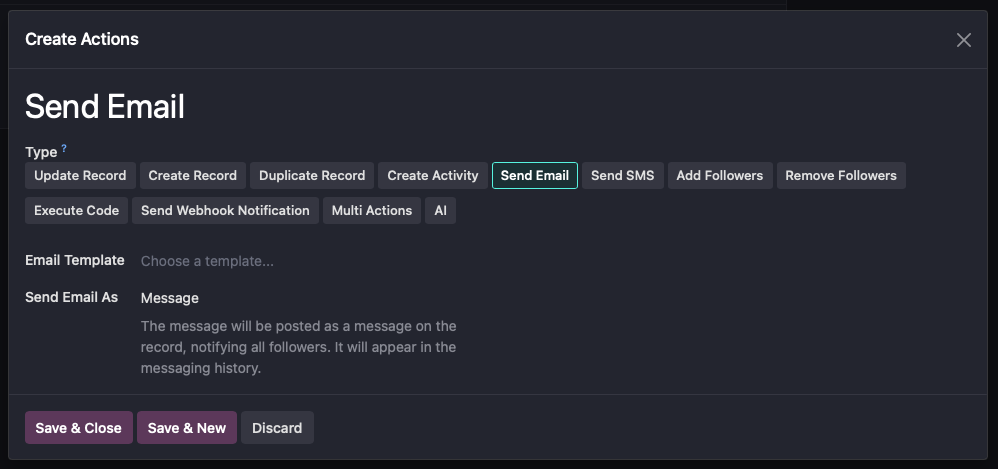The image size is (998, 469).
Task: Pick the Add Followers action type
Action: click(719, 175)
